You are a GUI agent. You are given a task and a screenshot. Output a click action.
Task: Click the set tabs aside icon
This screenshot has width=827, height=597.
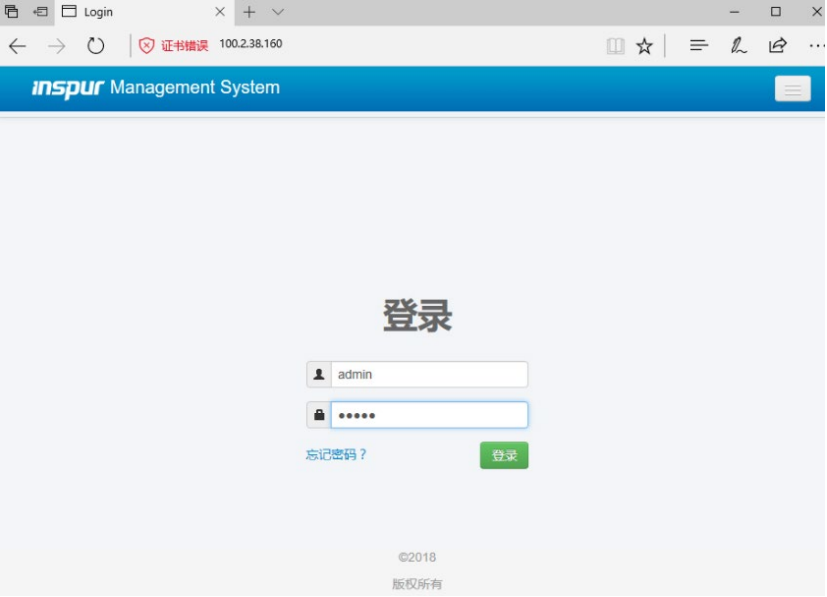click(41, 12)
